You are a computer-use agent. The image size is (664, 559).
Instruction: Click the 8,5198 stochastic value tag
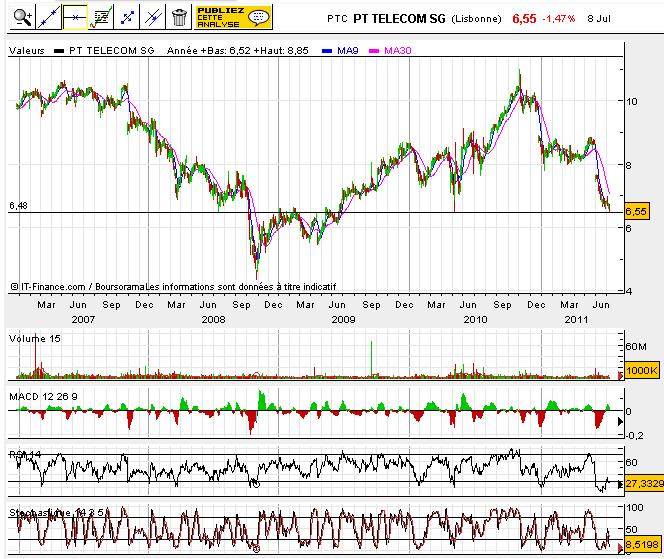[642, 544]
